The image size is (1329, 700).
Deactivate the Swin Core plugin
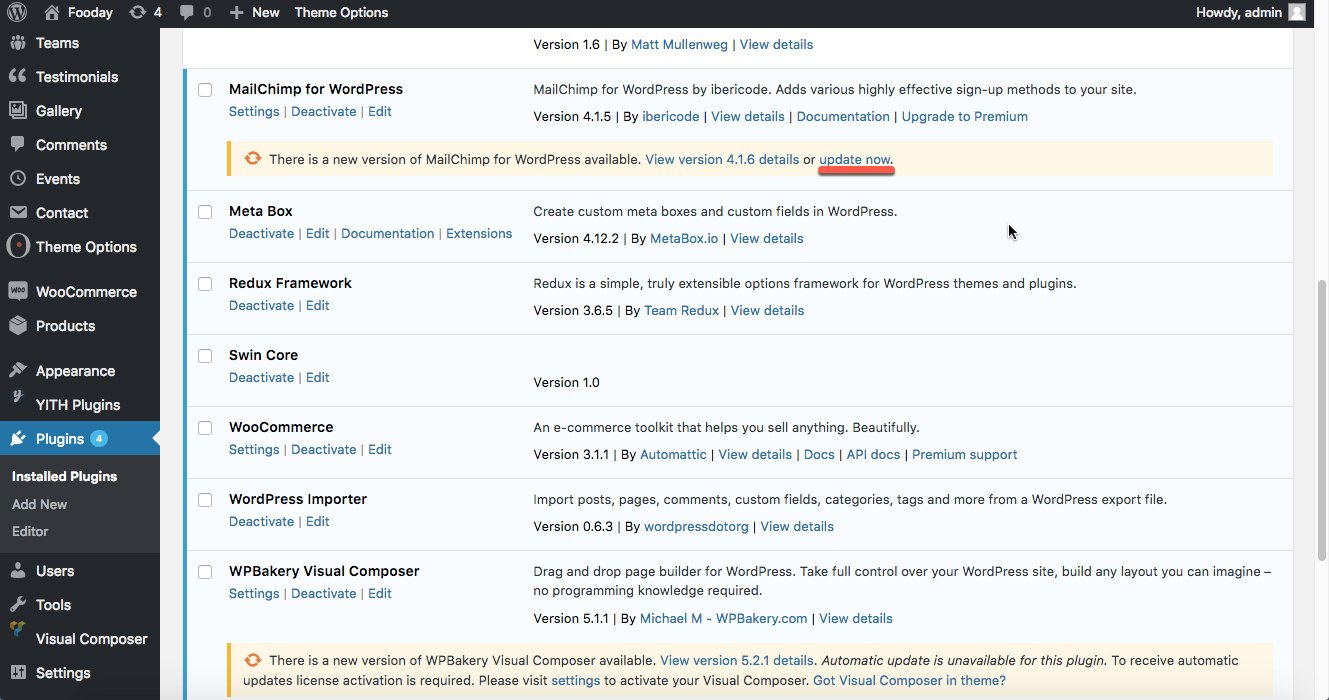click(x=262, y=378)
